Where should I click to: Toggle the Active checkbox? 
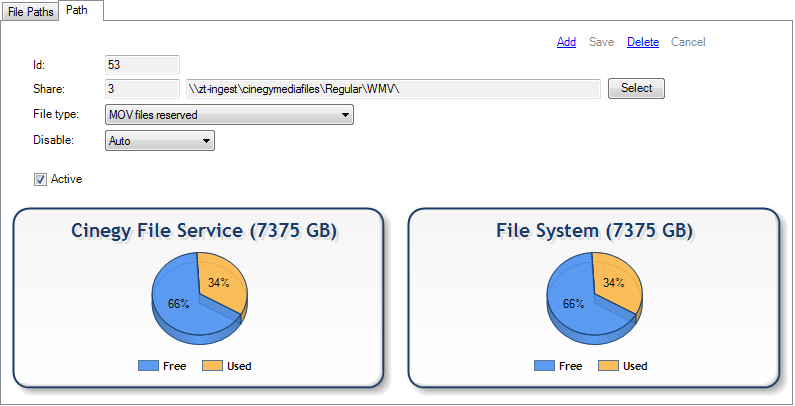(40, 179)
